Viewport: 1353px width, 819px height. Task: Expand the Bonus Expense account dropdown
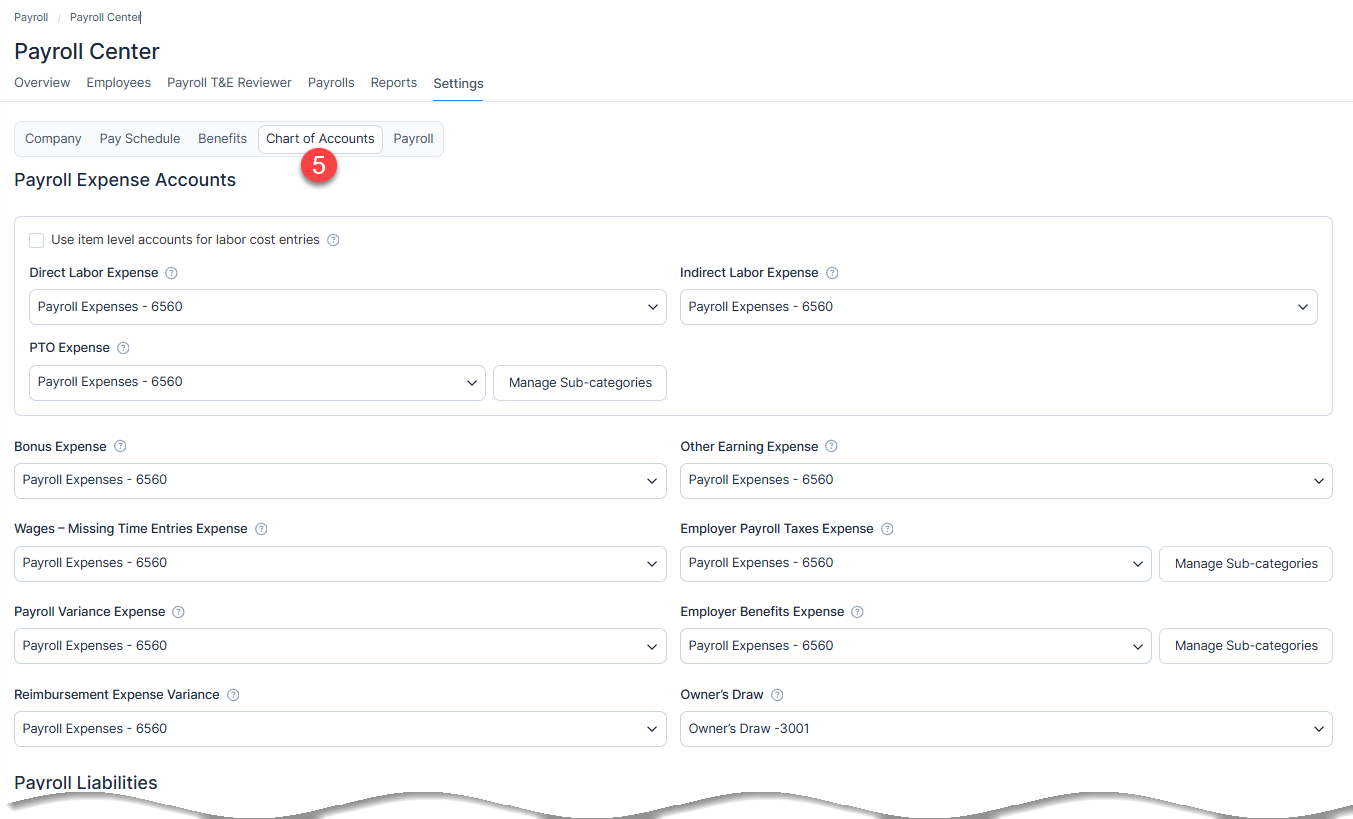(340, 480)
